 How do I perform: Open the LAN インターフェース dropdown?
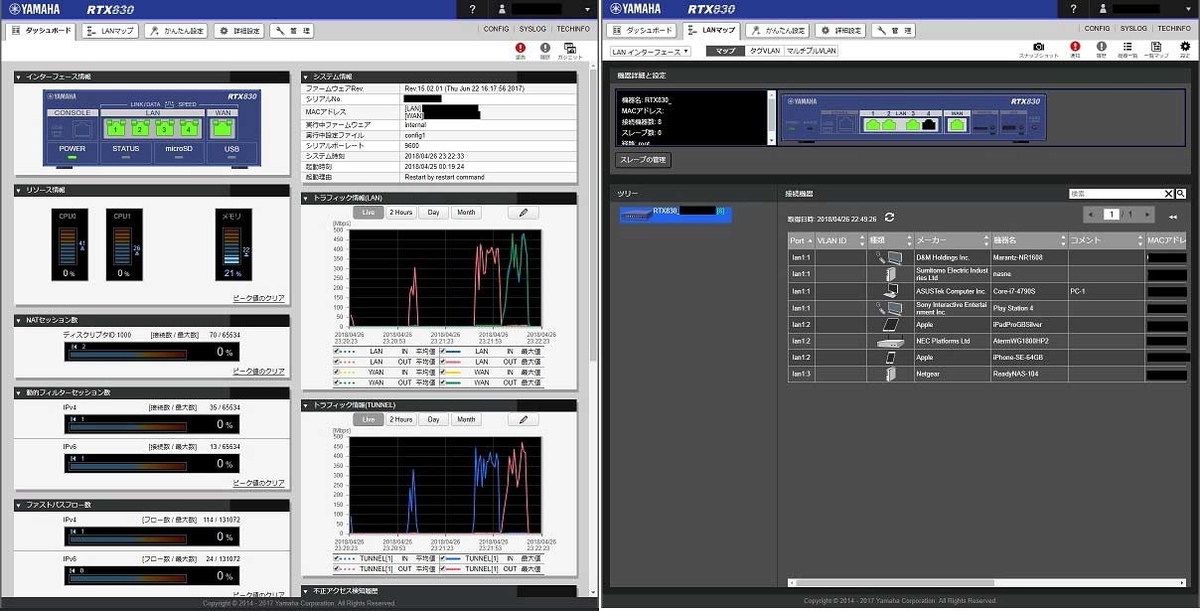[x=650, y=51]
